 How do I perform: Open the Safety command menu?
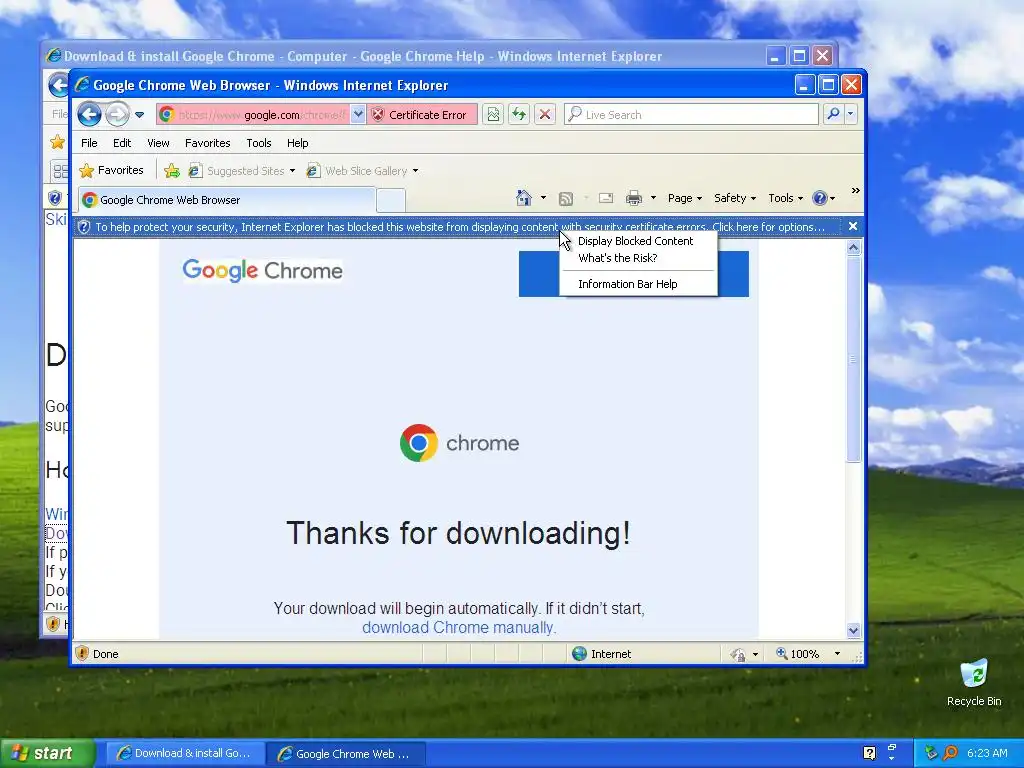735,198
